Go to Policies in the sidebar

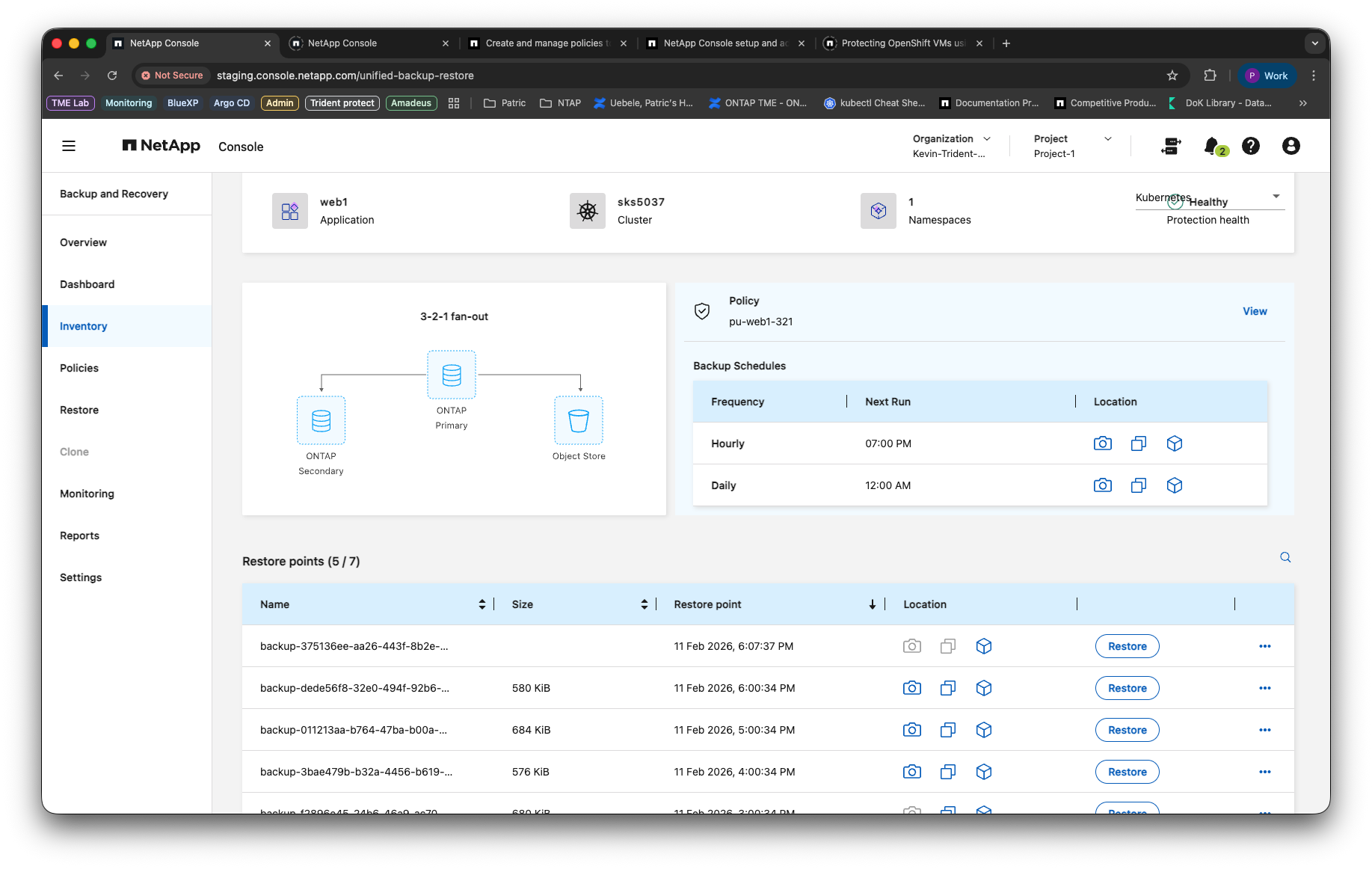coord(79,368)
